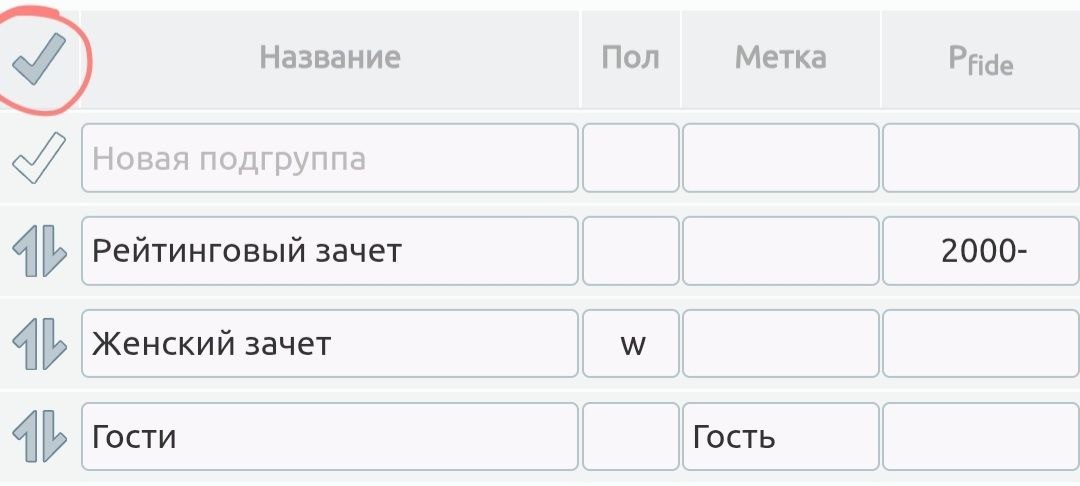Image resolution: width=1080 pixels, height=486 pixels.
Task: Click reorder arrows for Рейтинговый зачет row
Action: [39, 250]
